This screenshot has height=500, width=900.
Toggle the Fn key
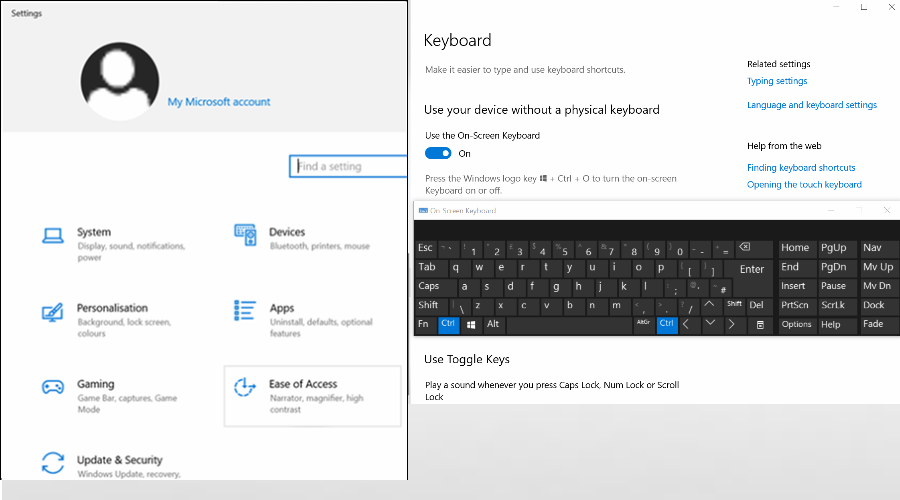pos(425,325)
